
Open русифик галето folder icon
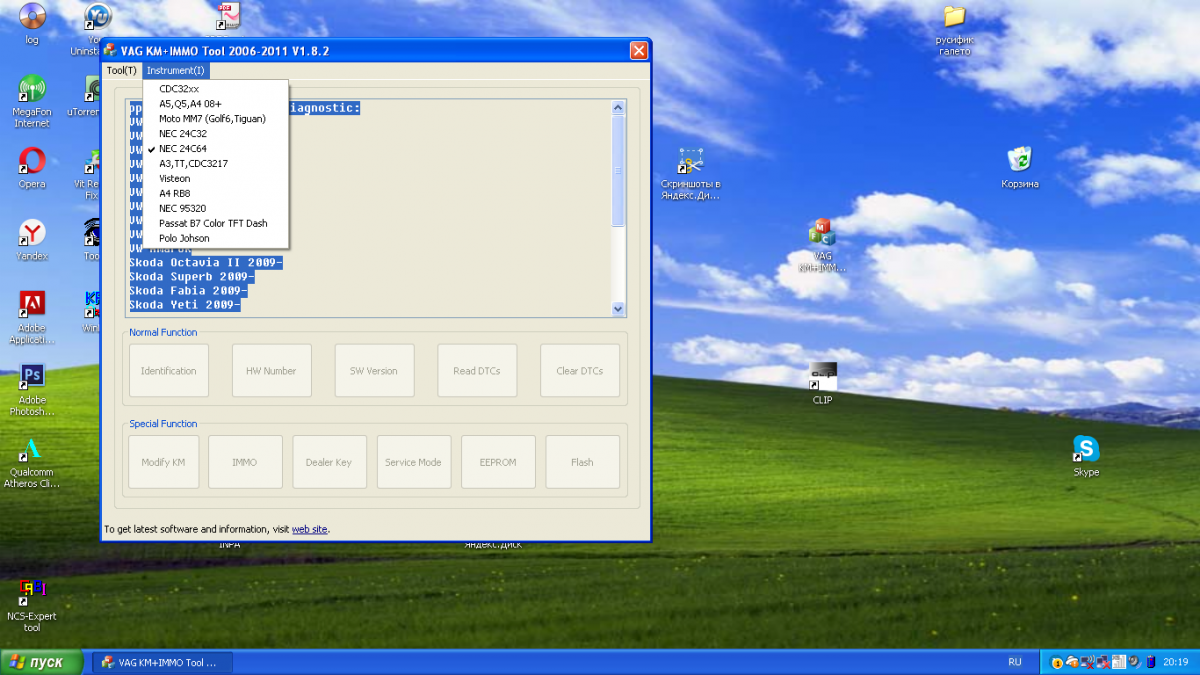point(954,18)
